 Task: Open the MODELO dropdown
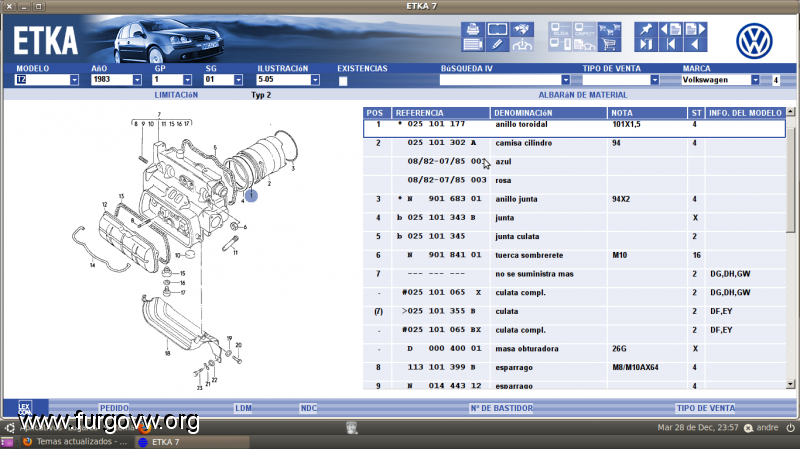point(74,80)
